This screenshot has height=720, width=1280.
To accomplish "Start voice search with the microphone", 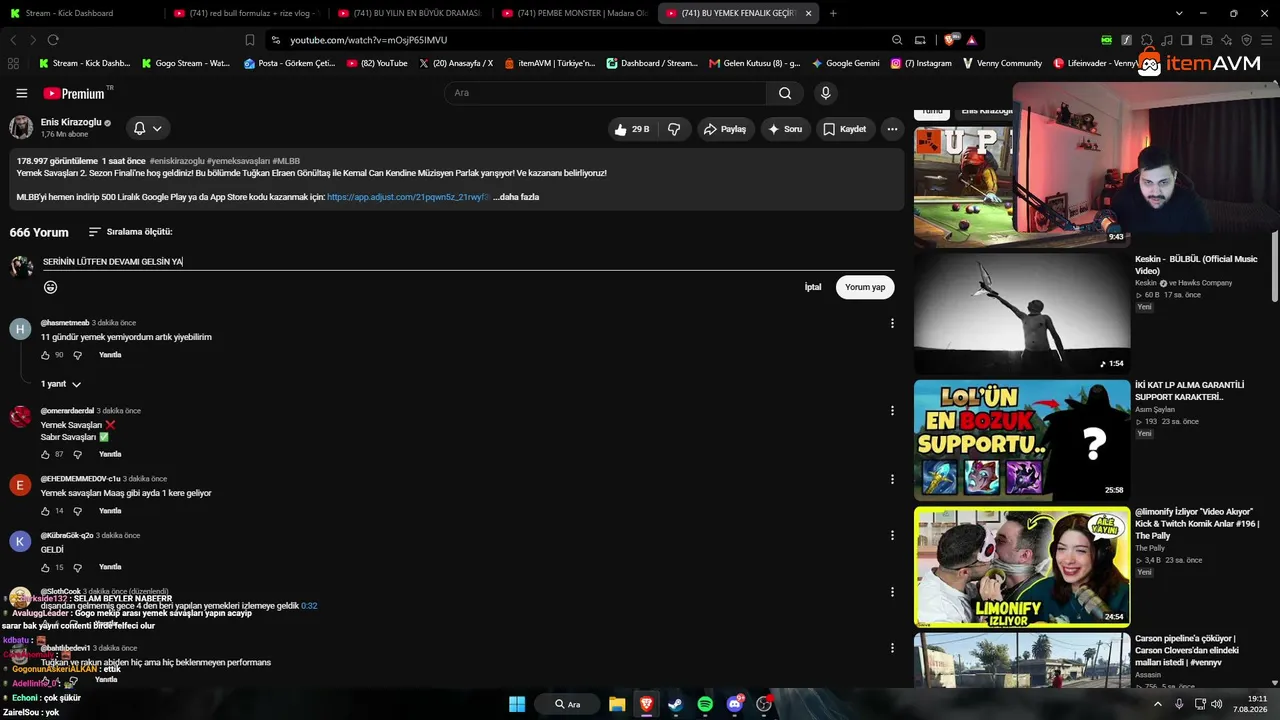I will click(x=825, y=93).
